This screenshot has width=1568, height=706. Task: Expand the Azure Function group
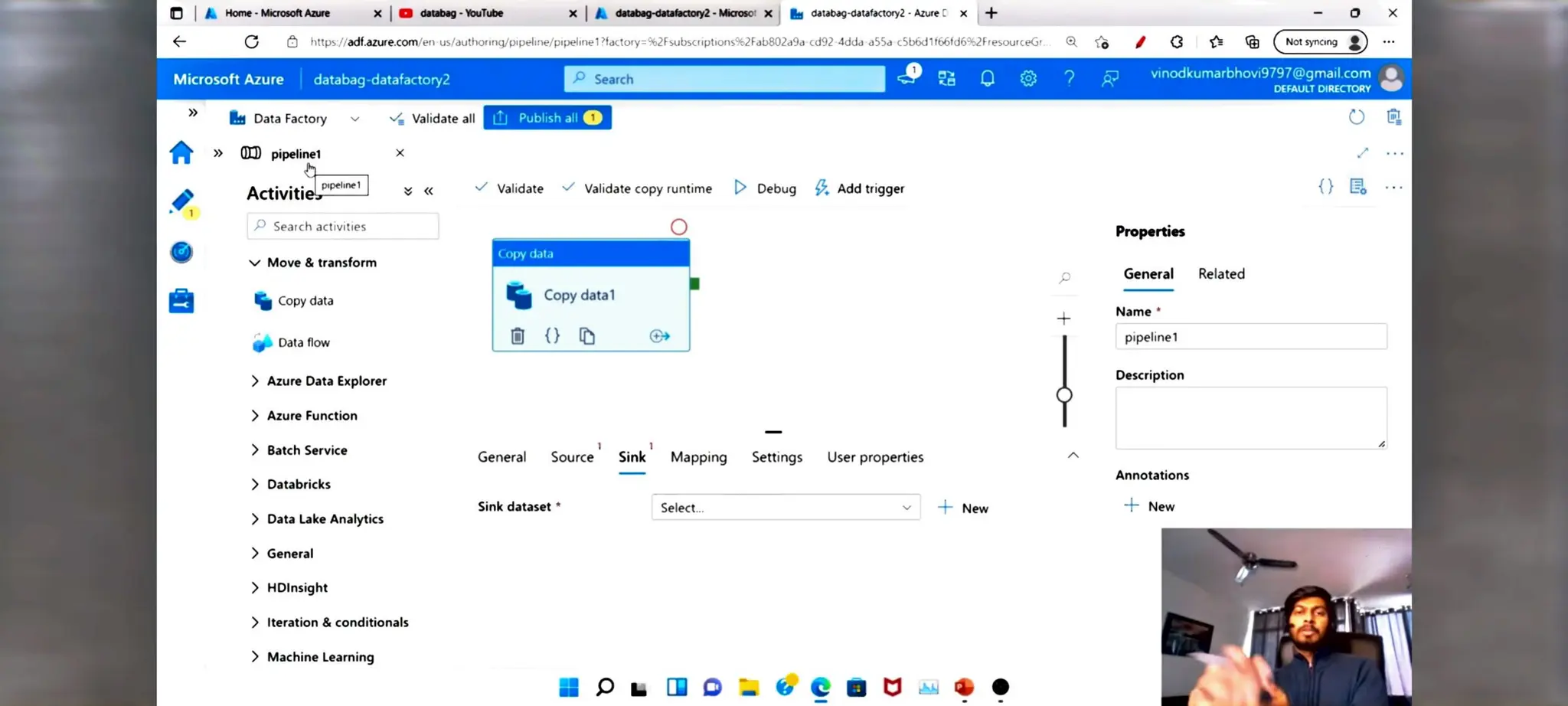tap(304, 415)
